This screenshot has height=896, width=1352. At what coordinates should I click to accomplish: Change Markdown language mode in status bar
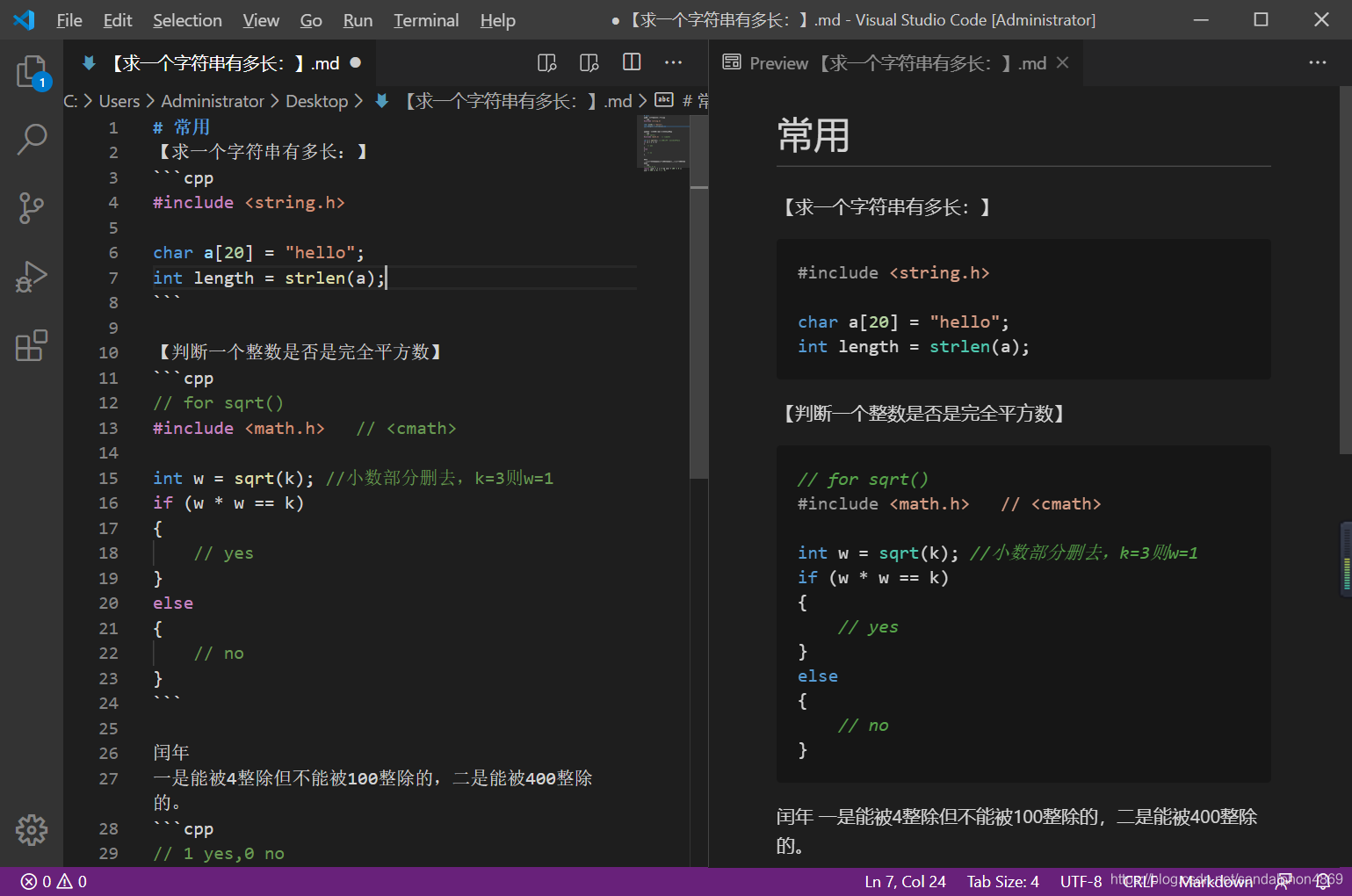click(x=1216, y=881)
